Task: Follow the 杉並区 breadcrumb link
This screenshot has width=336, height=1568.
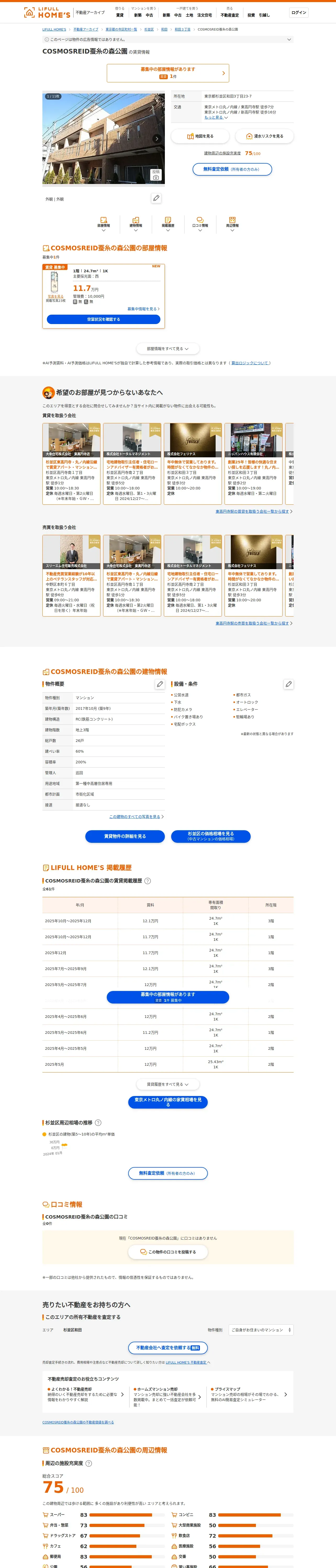Action: point(149,29)
